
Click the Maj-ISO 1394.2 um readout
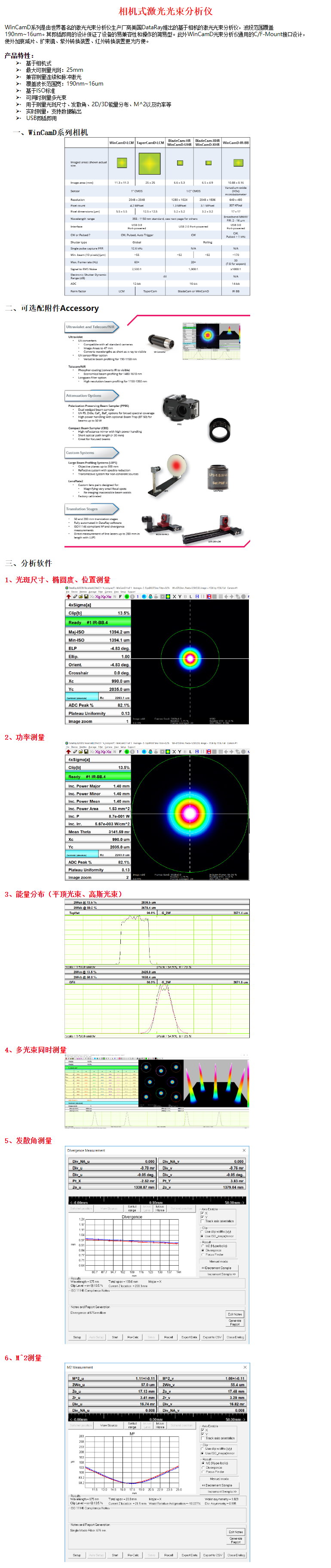click(98, 632)
